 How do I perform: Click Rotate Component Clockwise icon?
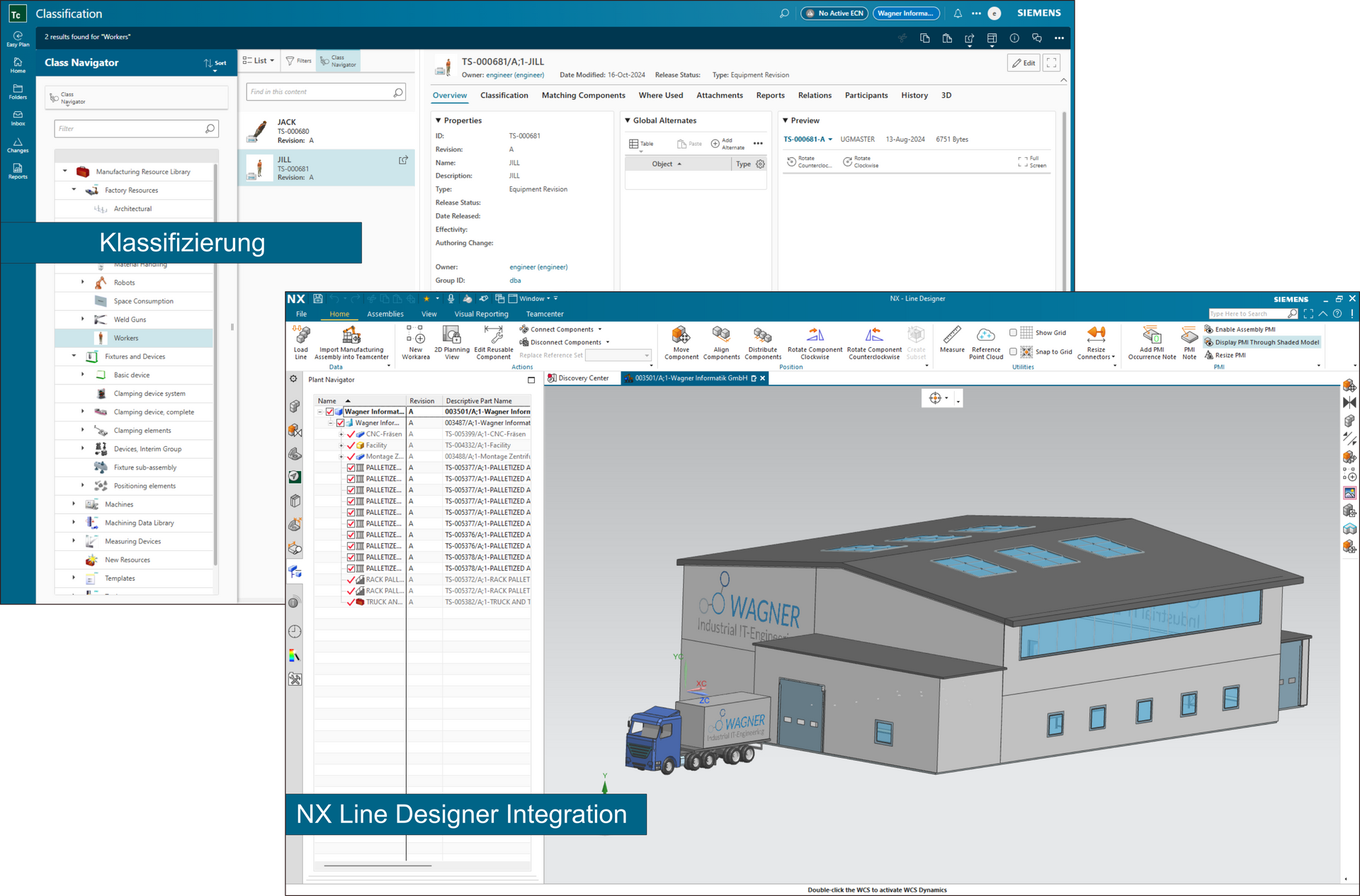(x=815, y=335)
